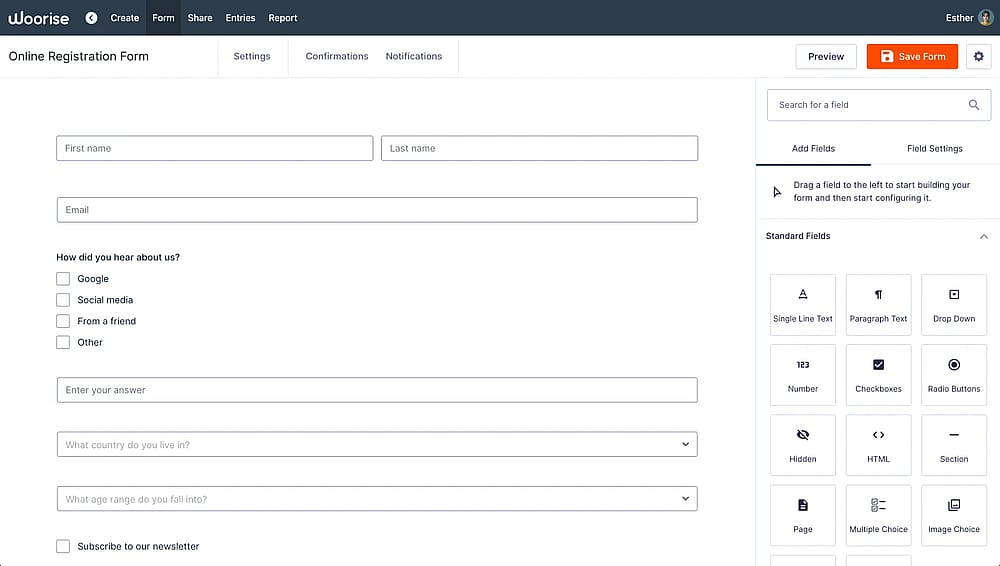Open the age range dropdown
Image resolution: width=1000 pixels, height=566 pixels.
(377, 499)
